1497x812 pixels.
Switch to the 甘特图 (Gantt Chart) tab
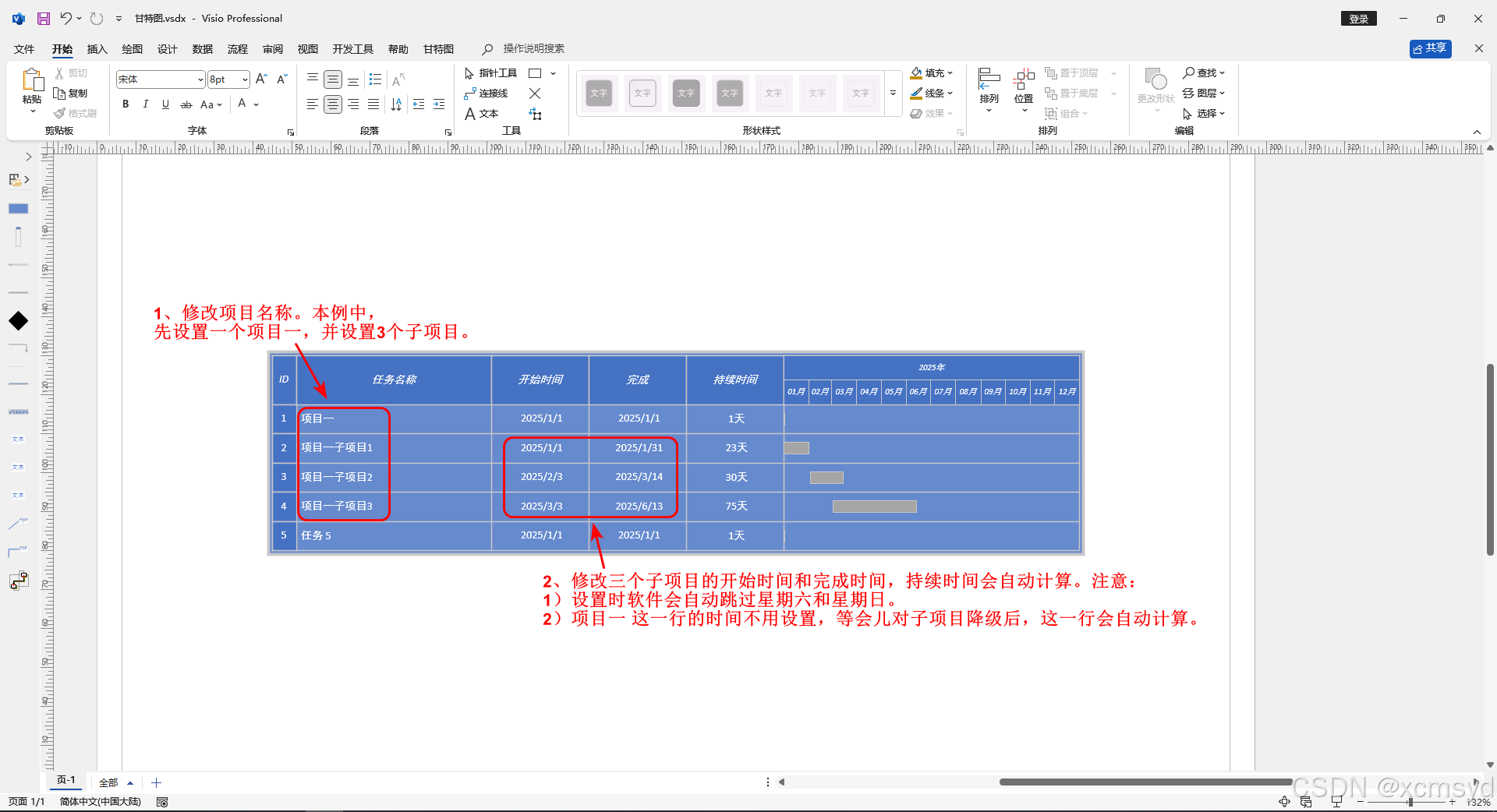438,49
